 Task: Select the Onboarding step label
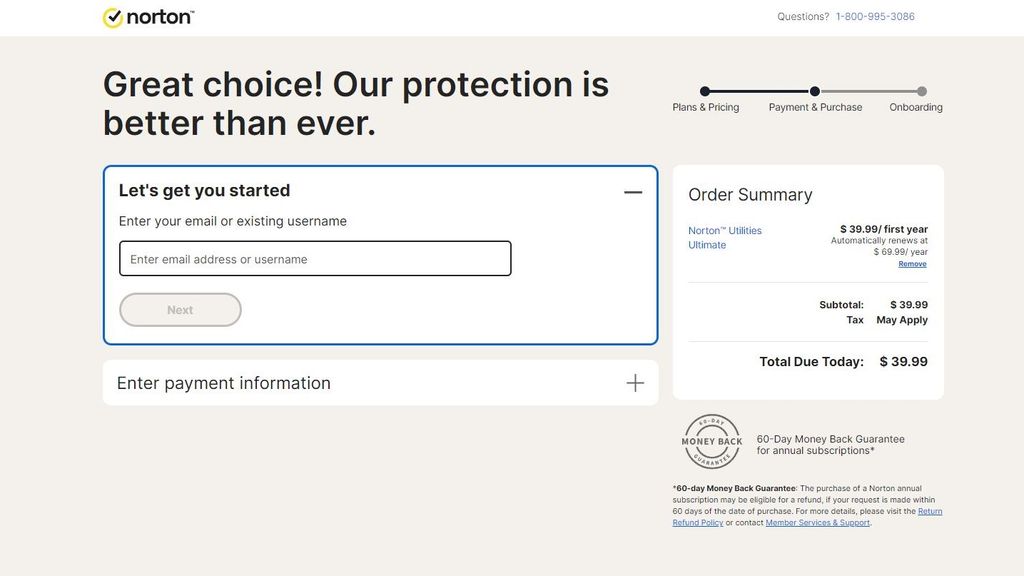click(x=915, y=107)
